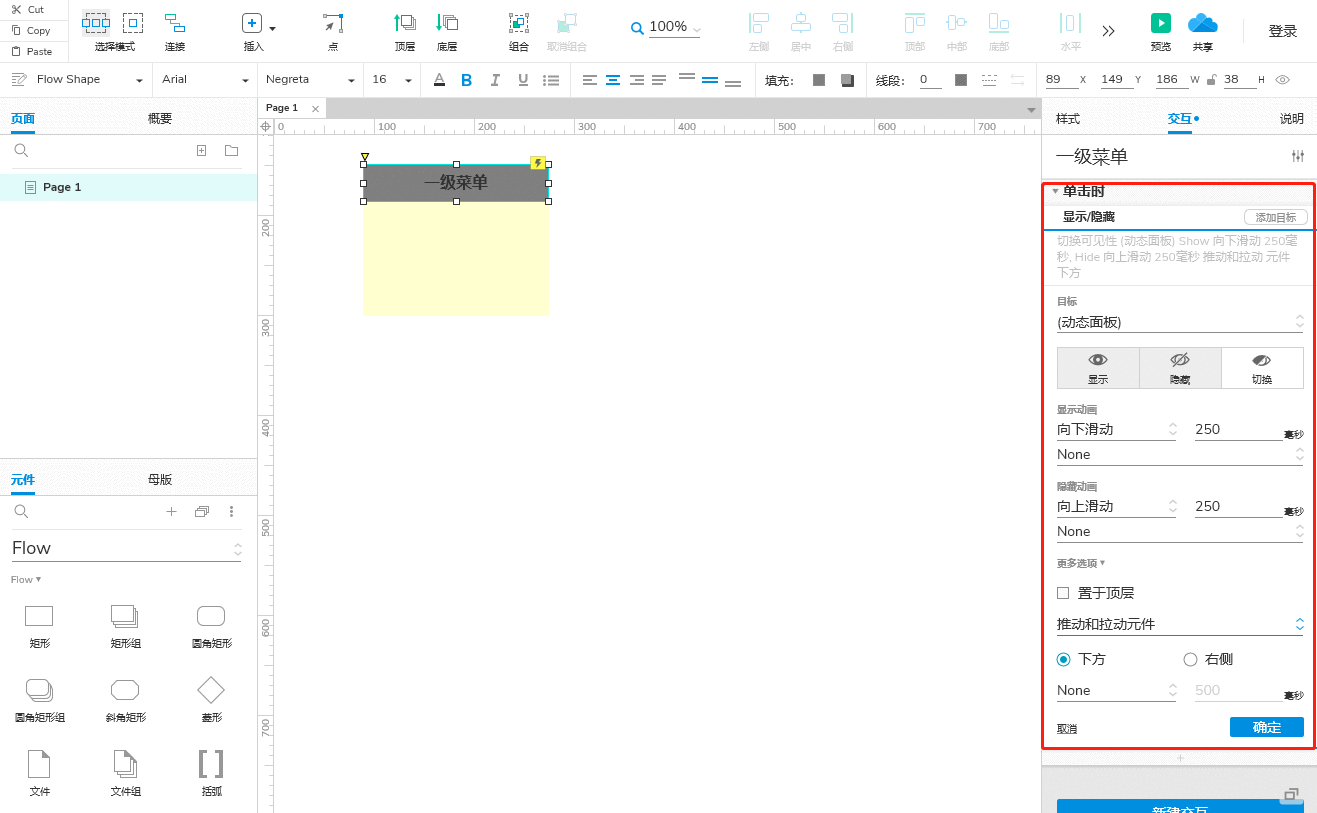This screenshot has width=1317, height=813.
Task: Open the 向下滑动 show animation dropdown
Action: click(1116, 429)
